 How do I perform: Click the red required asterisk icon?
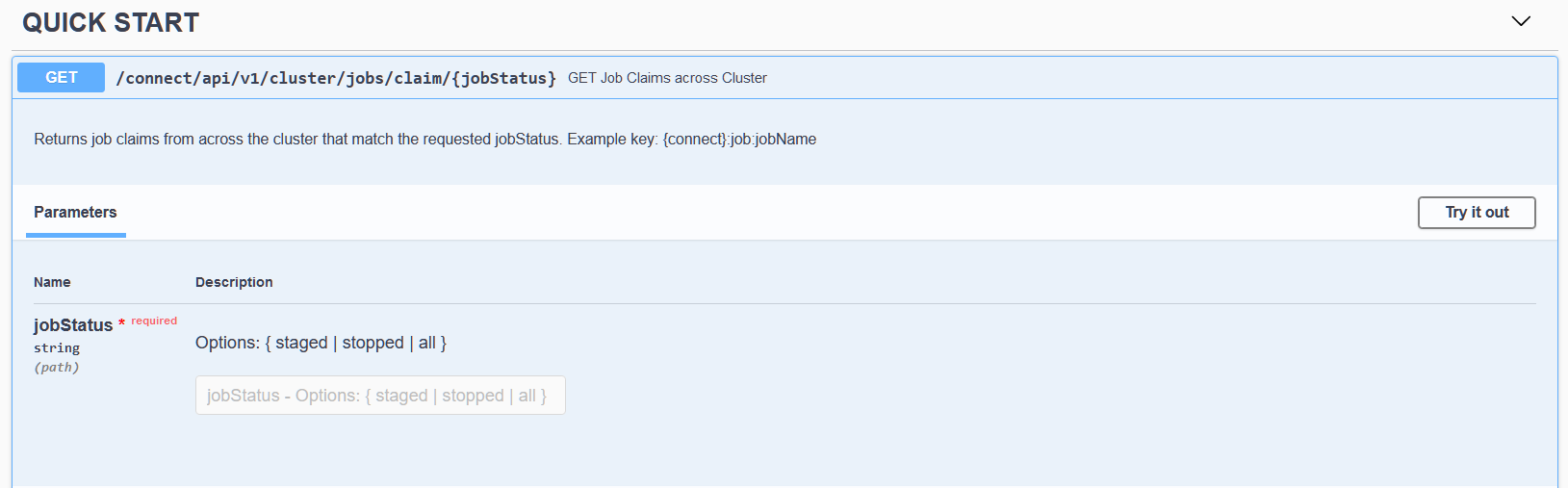click(x=121, y=323)
